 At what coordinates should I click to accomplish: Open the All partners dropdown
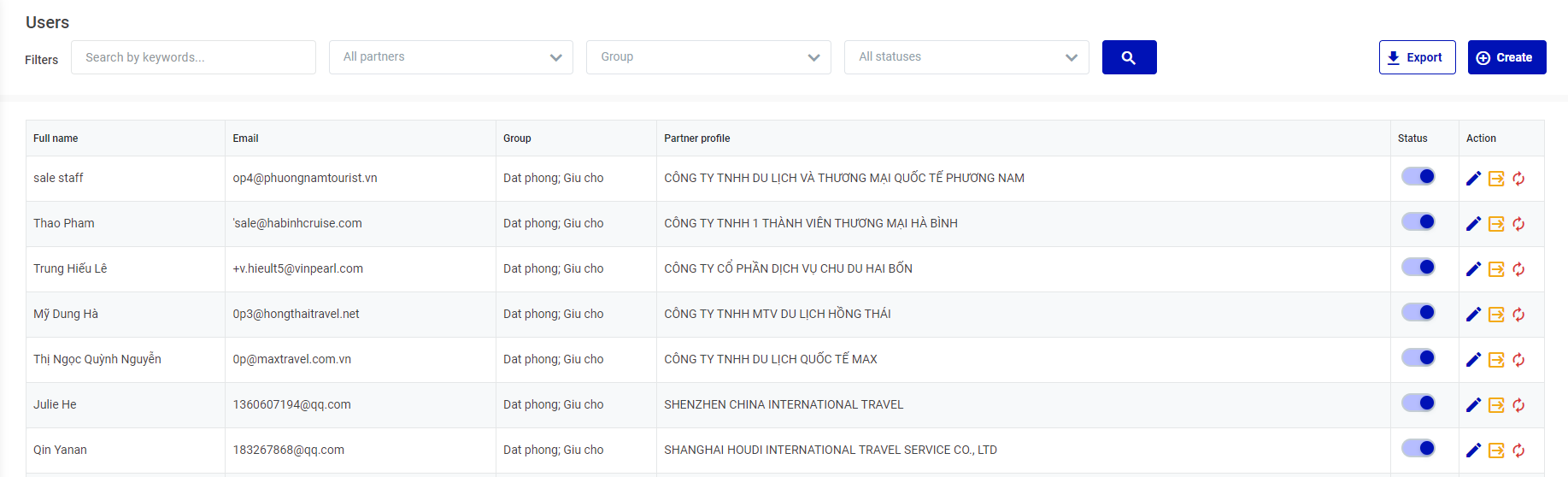tap(450, 57)
